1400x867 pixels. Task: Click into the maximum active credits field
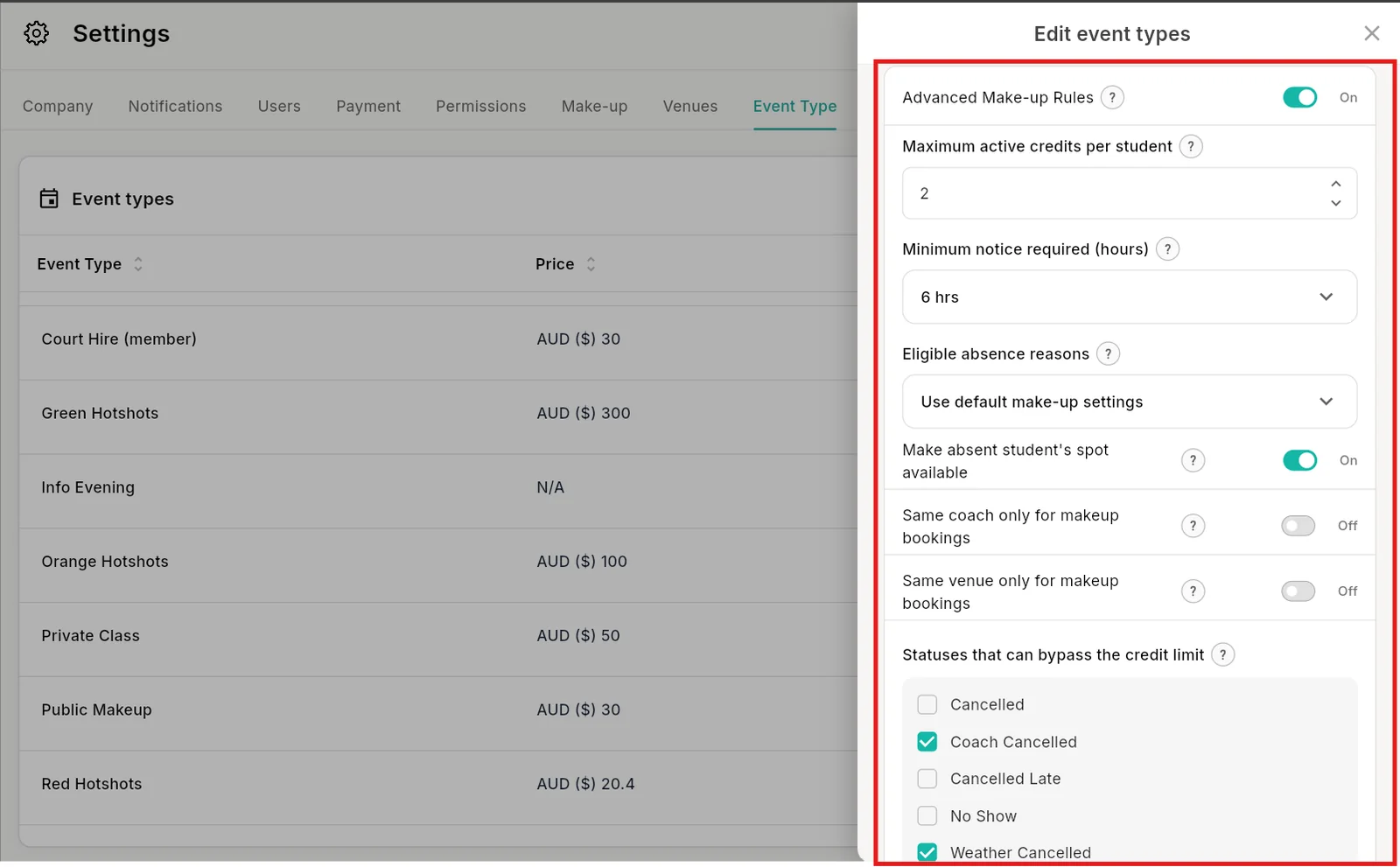[1130, 193]
